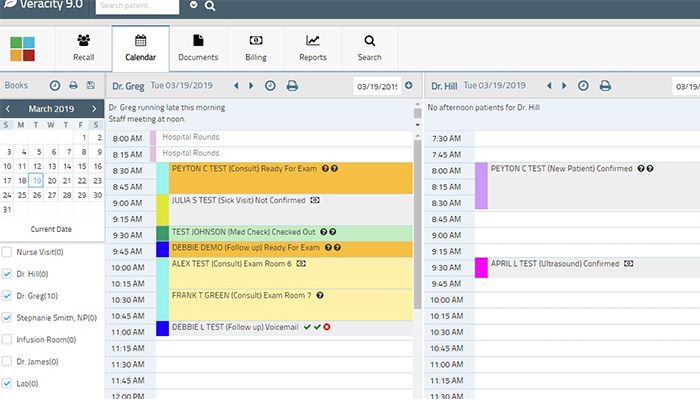The width and height of the screenshot is (700, 400).
Task: Go to previous month in mini calendar
Action: [8, 108]
